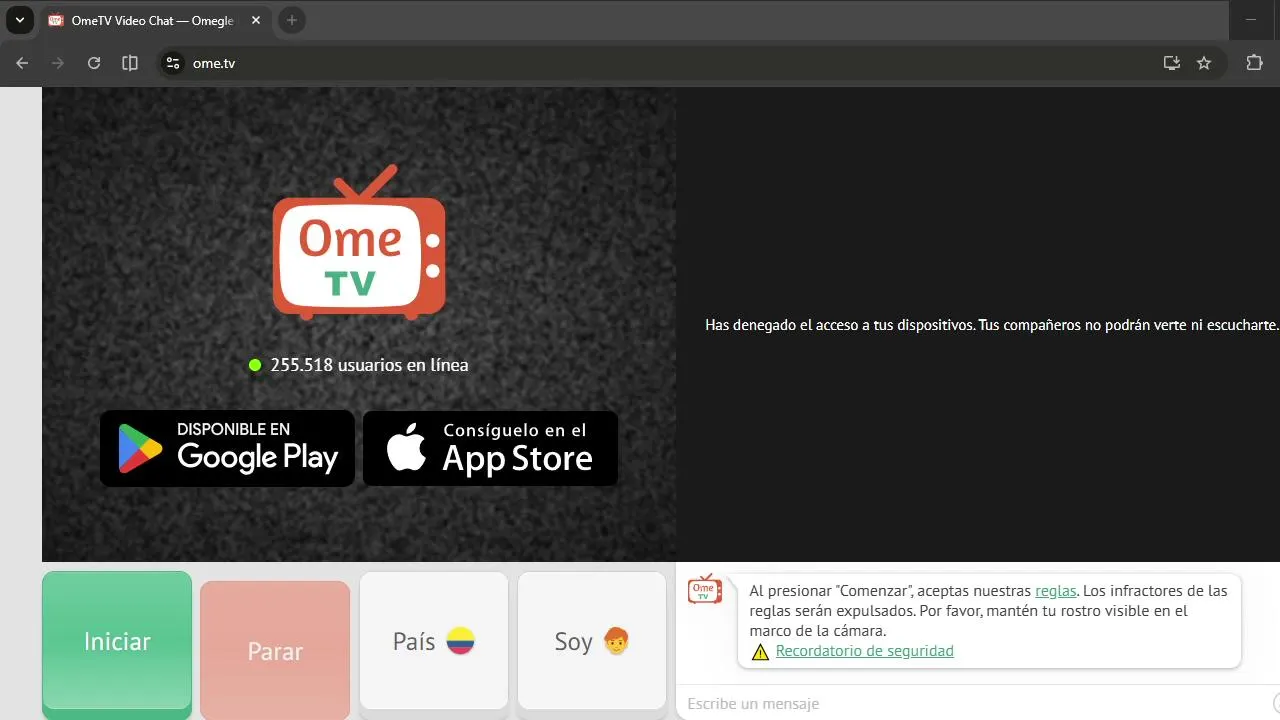Open the App Store download badge

click(490, 448)
